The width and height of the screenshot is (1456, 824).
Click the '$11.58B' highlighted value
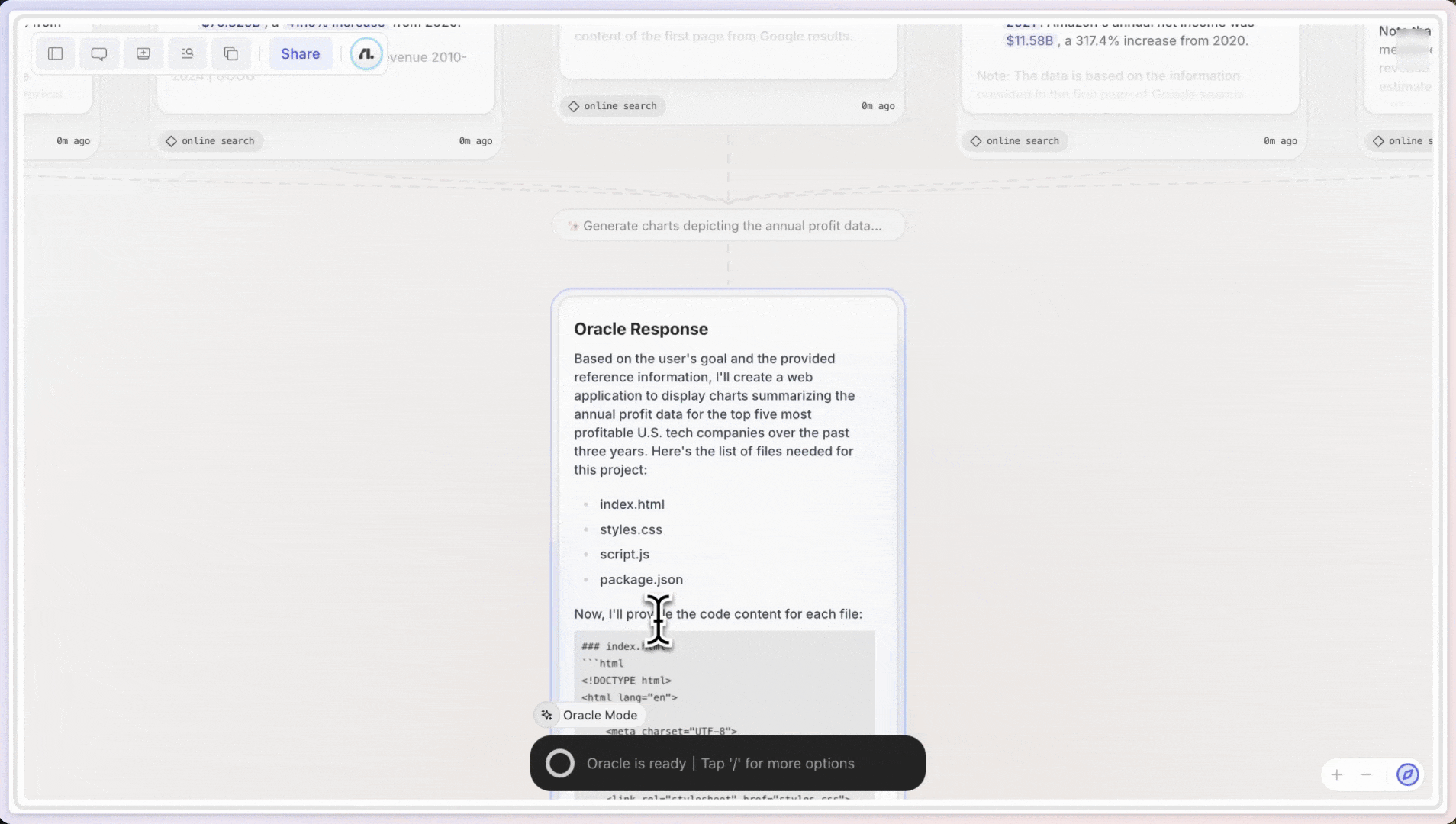coord(1029,41)
